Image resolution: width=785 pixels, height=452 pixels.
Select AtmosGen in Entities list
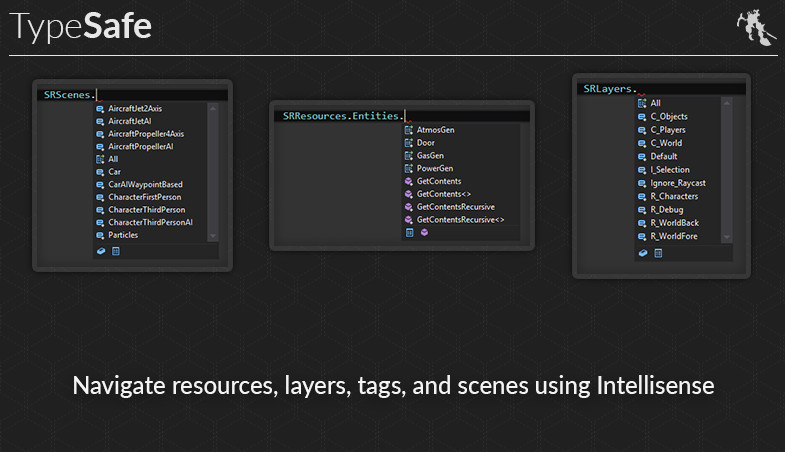(436, 130)
